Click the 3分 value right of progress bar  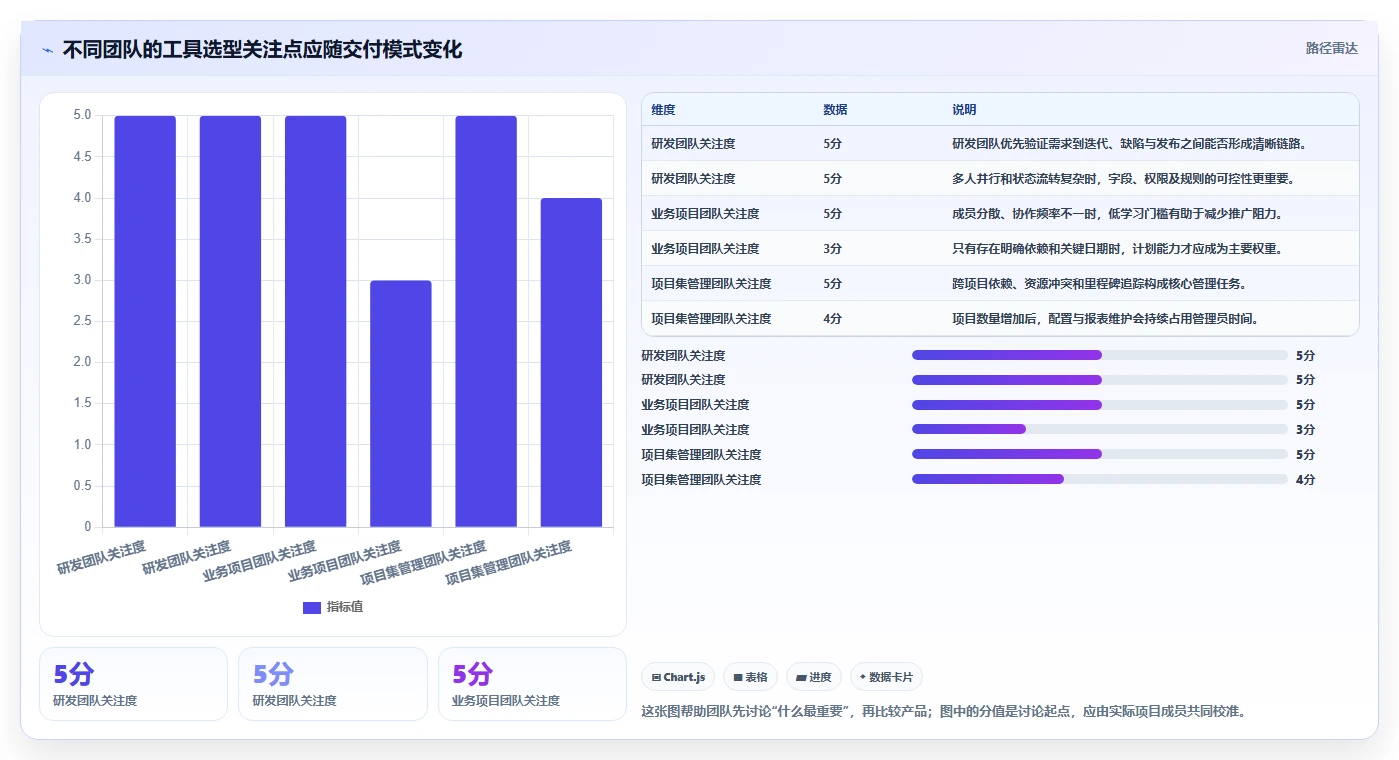(1305, 430)
